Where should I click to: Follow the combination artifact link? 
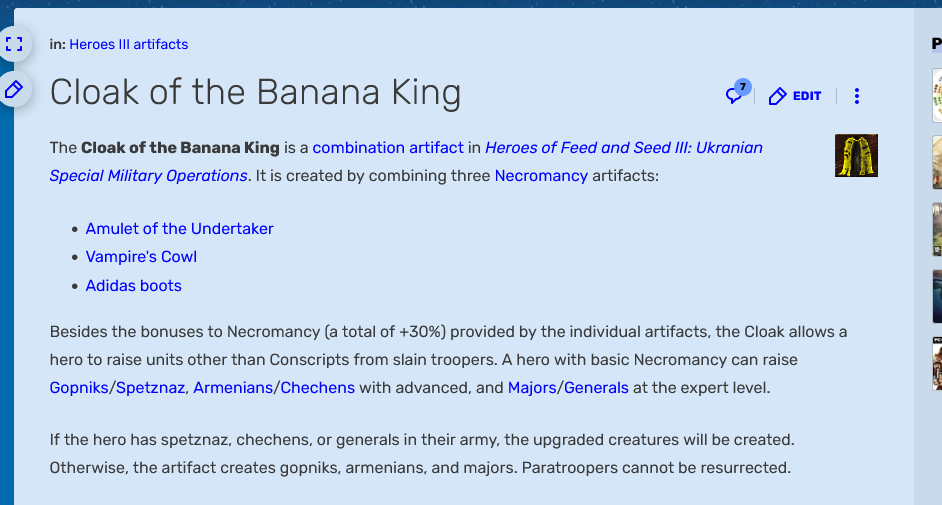(x=387, y=148)
